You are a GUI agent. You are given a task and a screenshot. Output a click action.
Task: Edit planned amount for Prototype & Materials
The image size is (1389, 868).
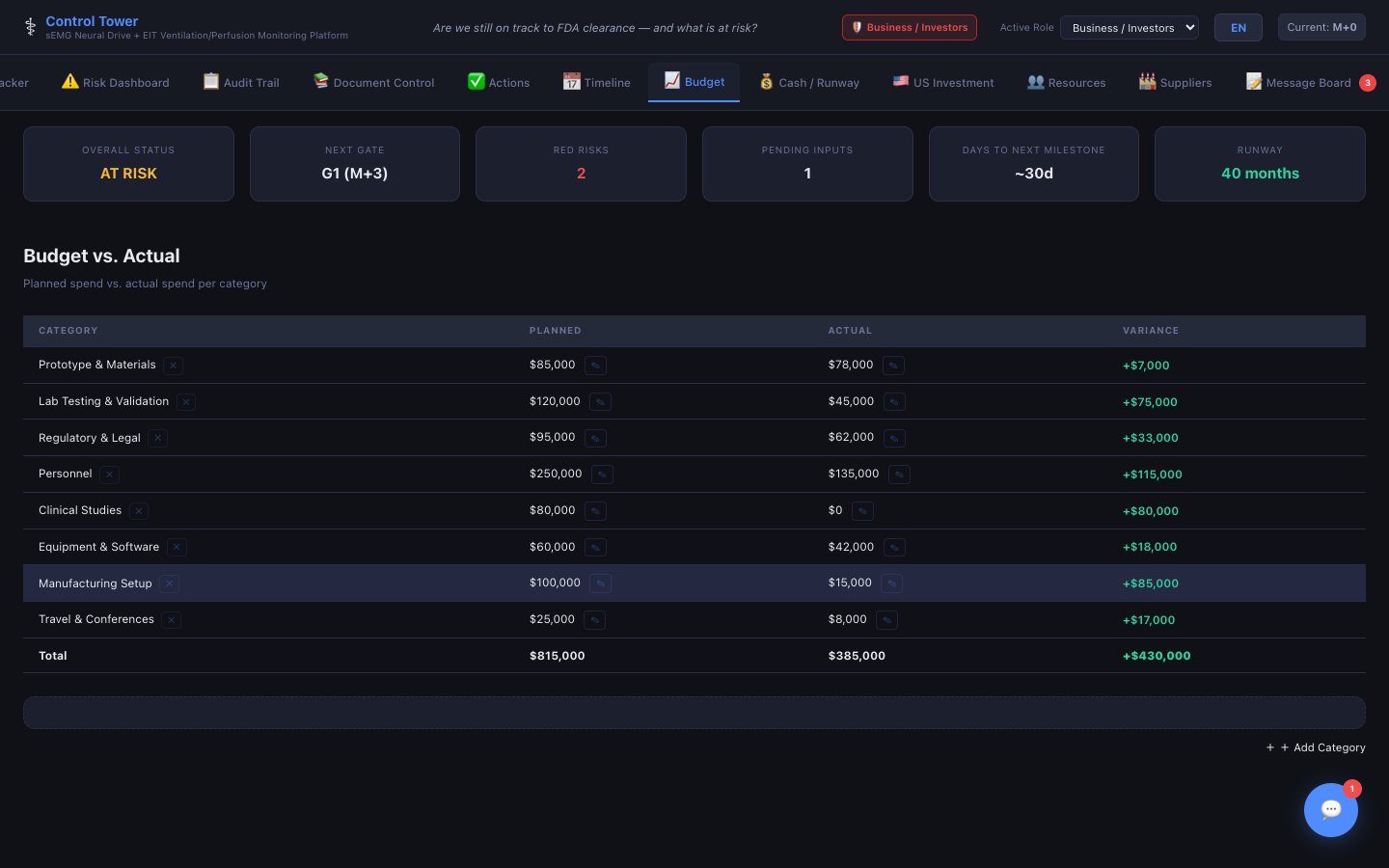[x=595, y=366]
